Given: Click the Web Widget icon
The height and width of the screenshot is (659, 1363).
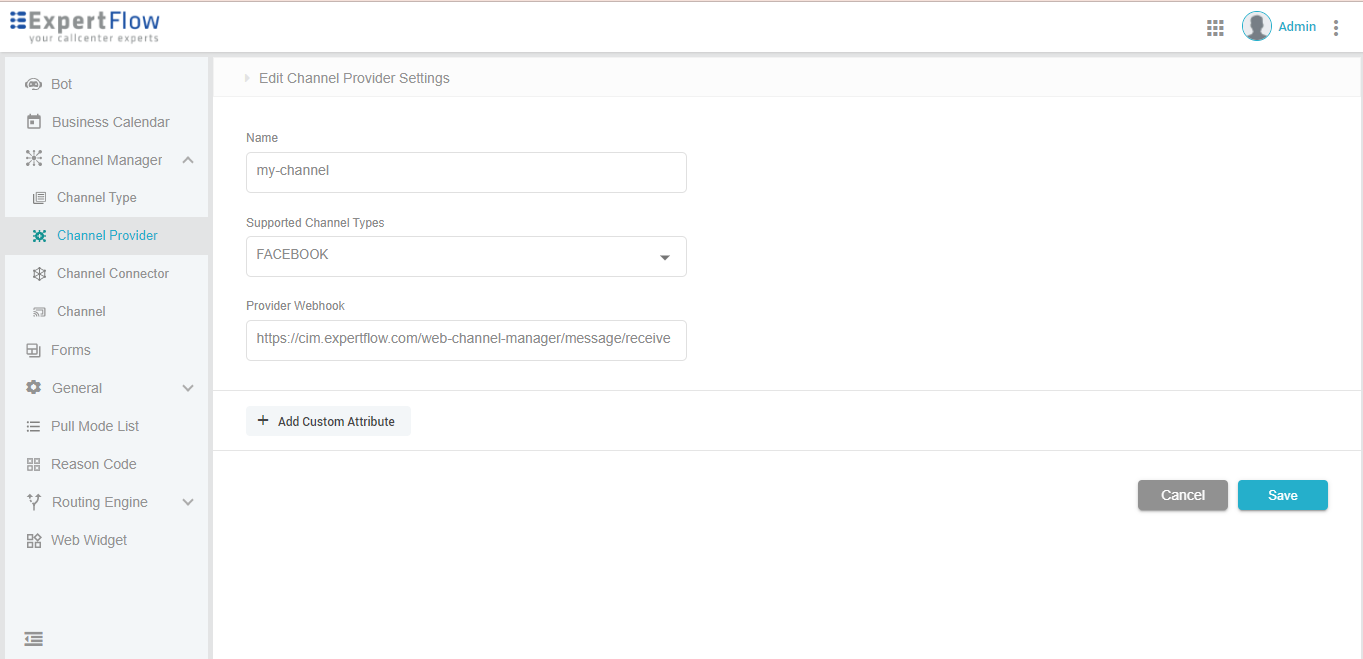Looking at the screenshot, I should 33,539.
